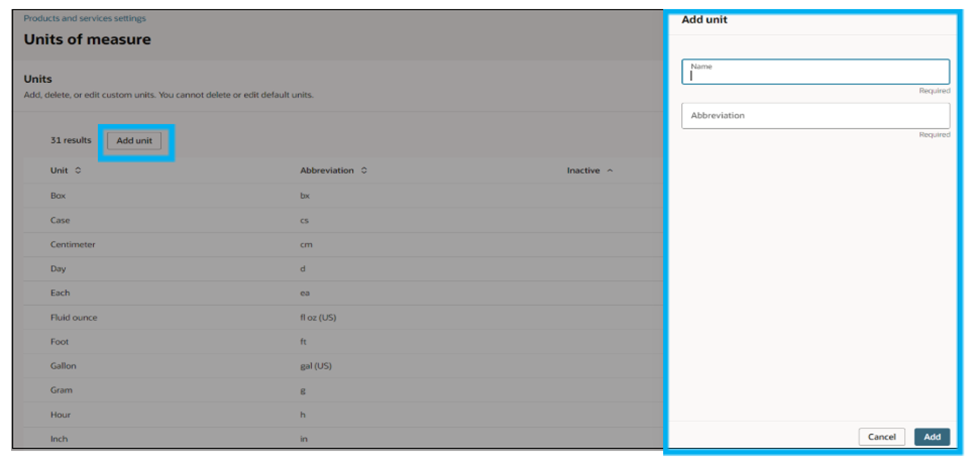975x461 pixels.
Task: Select the Box unit row
Action: [x=343, y=196]
